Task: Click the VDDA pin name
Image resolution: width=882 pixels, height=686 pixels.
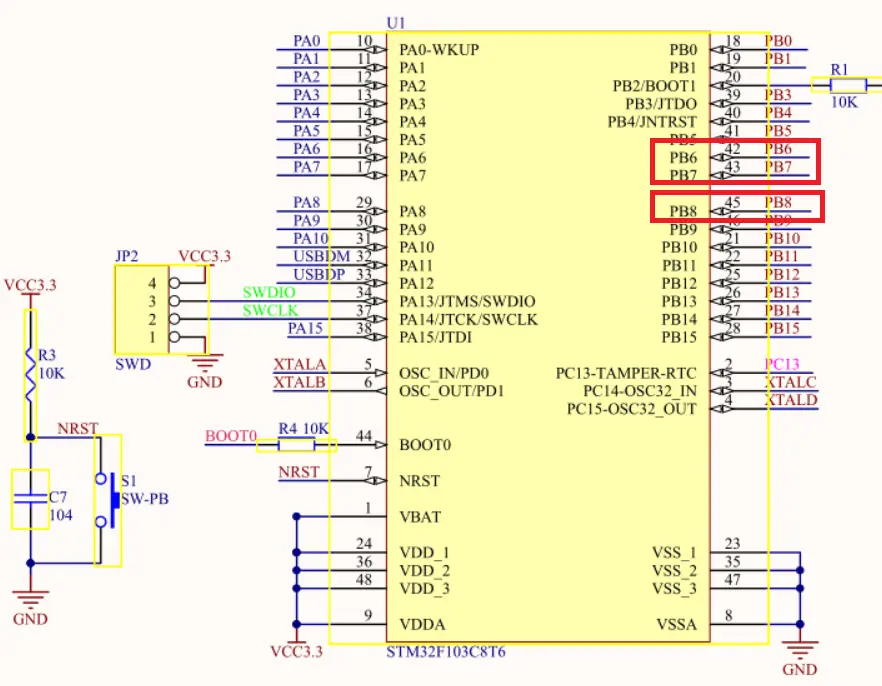Action: (x=422, y=625)
